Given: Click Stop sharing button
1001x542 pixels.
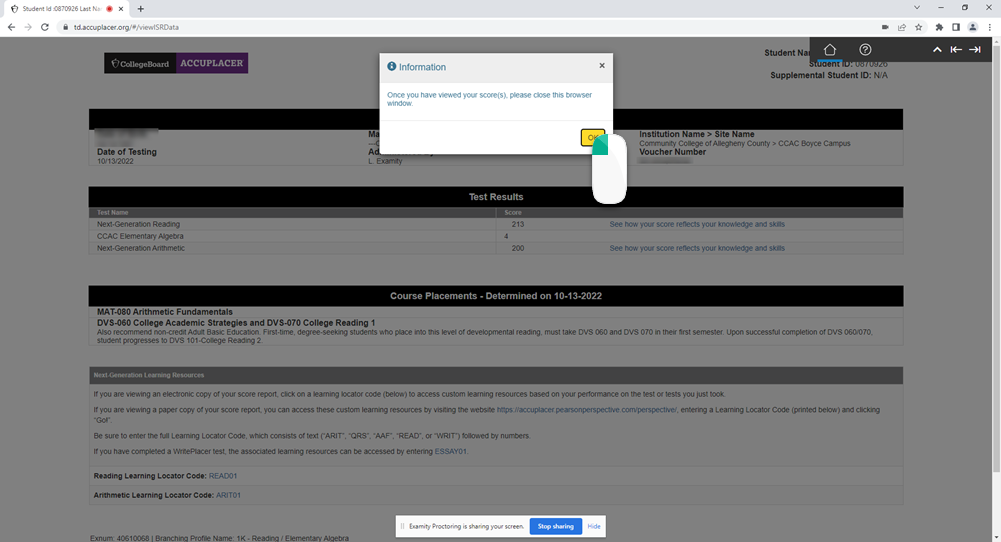Looking at the screenshot, I should point(555,526).
